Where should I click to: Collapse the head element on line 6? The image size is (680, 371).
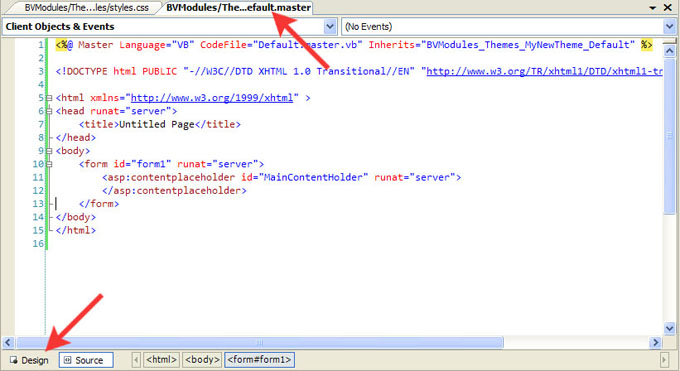click(x=49, y=111)
